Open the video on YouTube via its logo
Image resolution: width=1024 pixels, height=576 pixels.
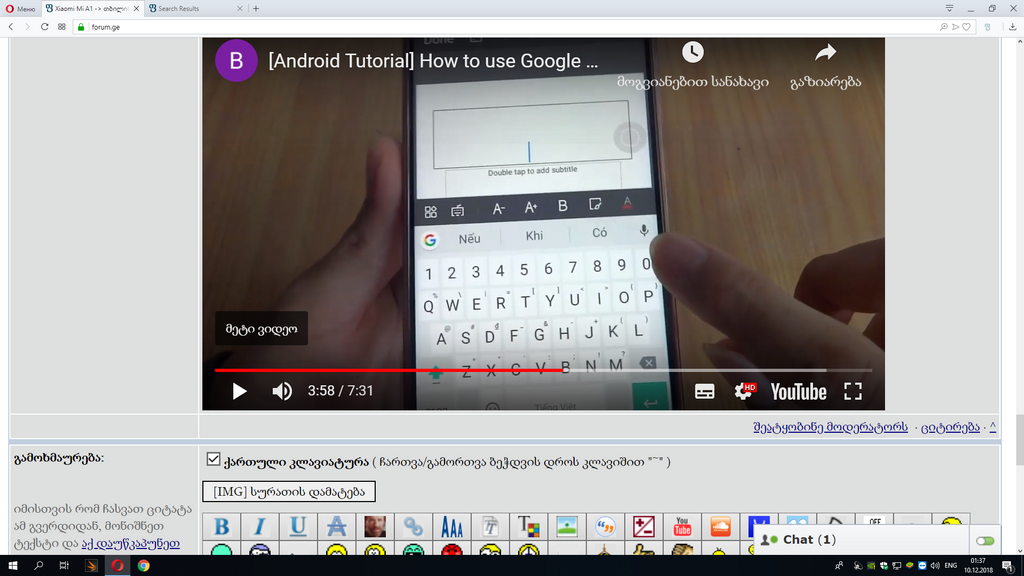point(798,392)
